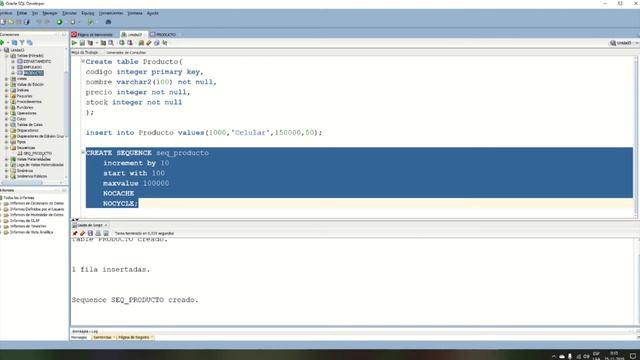This screenshot has width=640, height=360.
Task: Click the Save All icon in the main toolbar
Action: (x=27, y=22)
